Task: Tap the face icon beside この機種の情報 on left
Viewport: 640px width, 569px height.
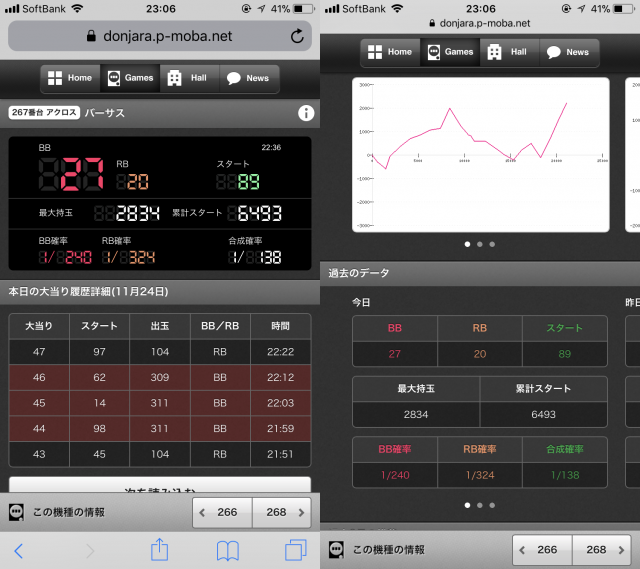Action: pos(17,512)
